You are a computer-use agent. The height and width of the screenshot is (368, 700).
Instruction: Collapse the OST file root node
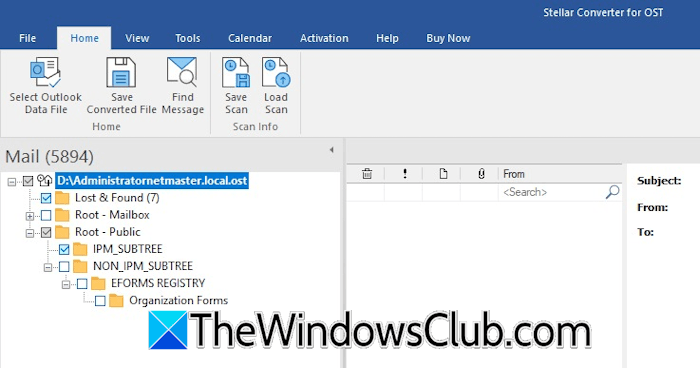tap(12, 181)
